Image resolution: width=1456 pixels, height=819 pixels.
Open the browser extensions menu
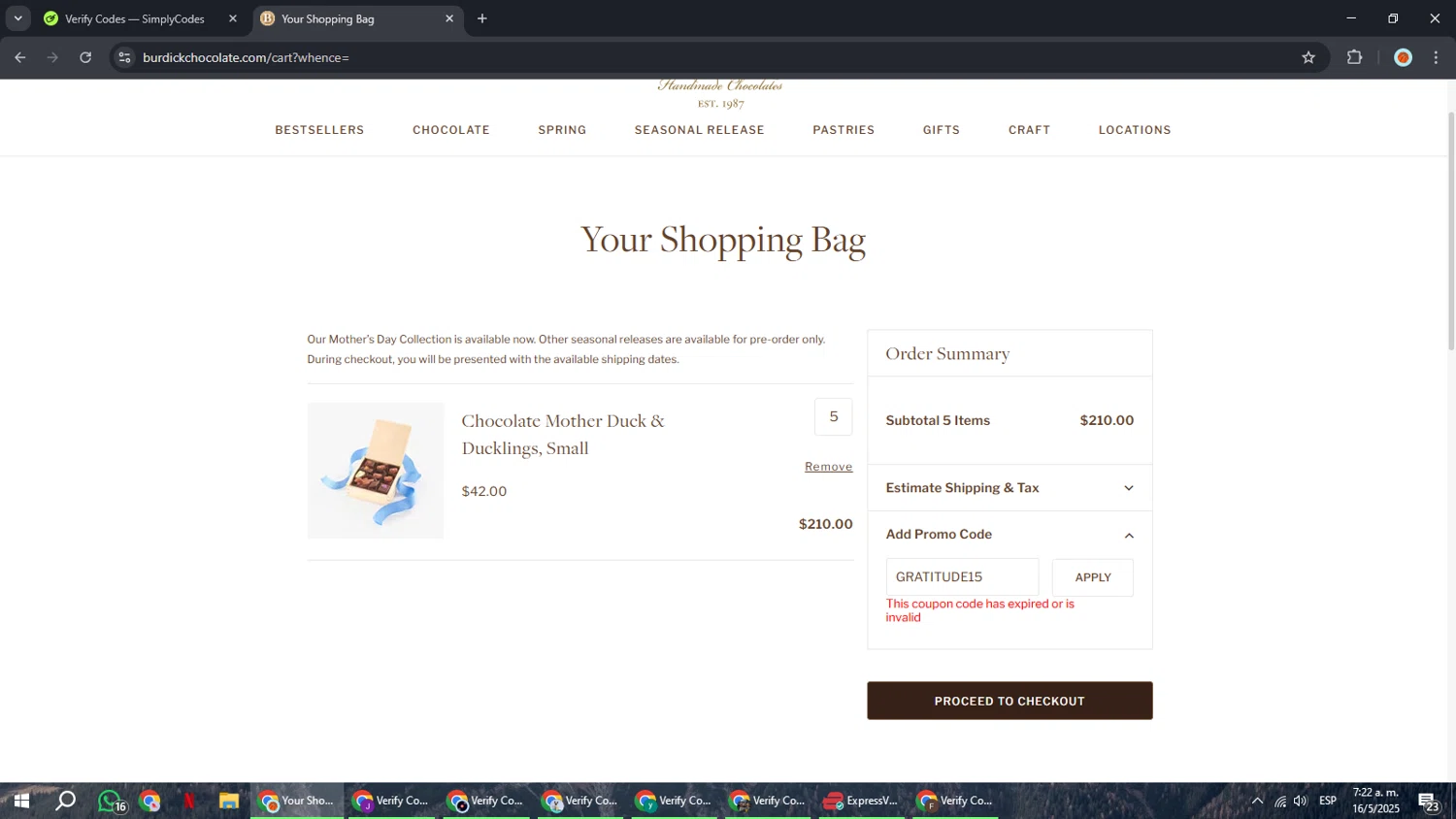coord(1354,57)
